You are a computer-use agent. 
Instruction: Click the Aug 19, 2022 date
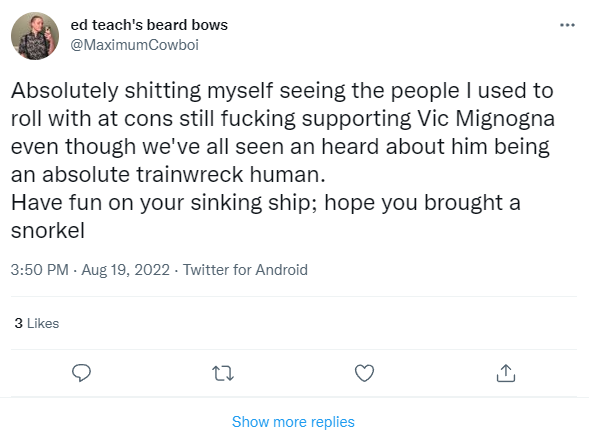[x=125, y=270]
